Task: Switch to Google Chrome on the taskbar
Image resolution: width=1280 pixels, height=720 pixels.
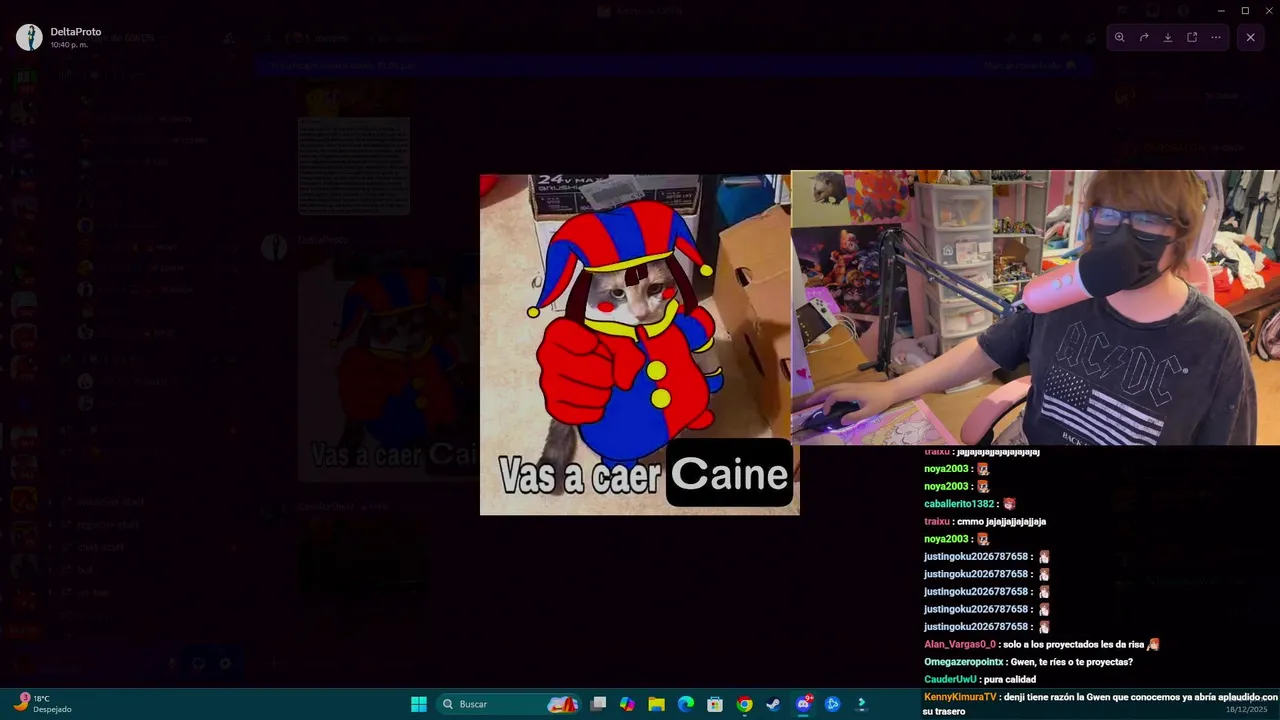Action: (744, 704)
